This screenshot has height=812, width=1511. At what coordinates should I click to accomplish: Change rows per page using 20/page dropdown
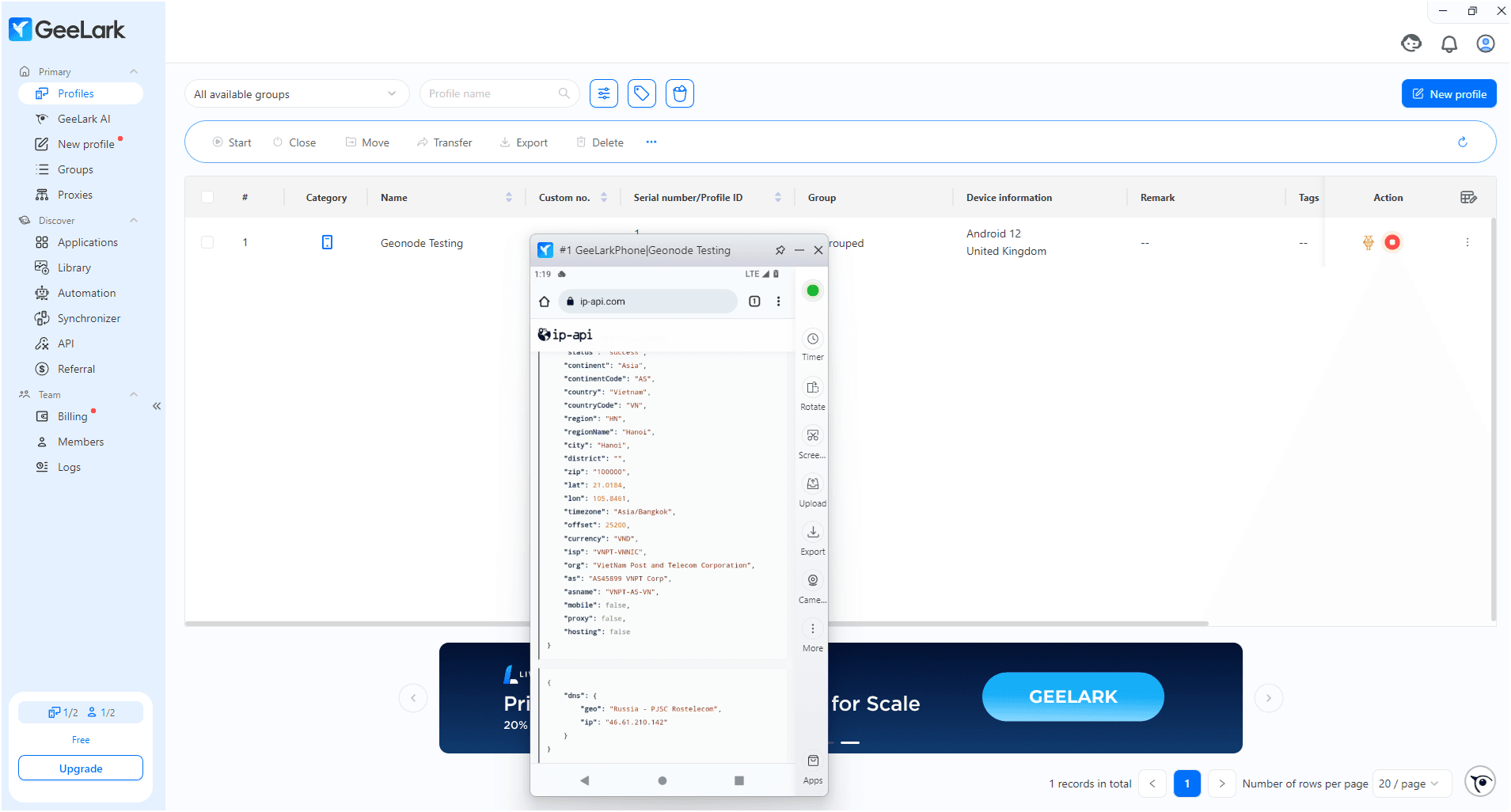coord(1410,783)
